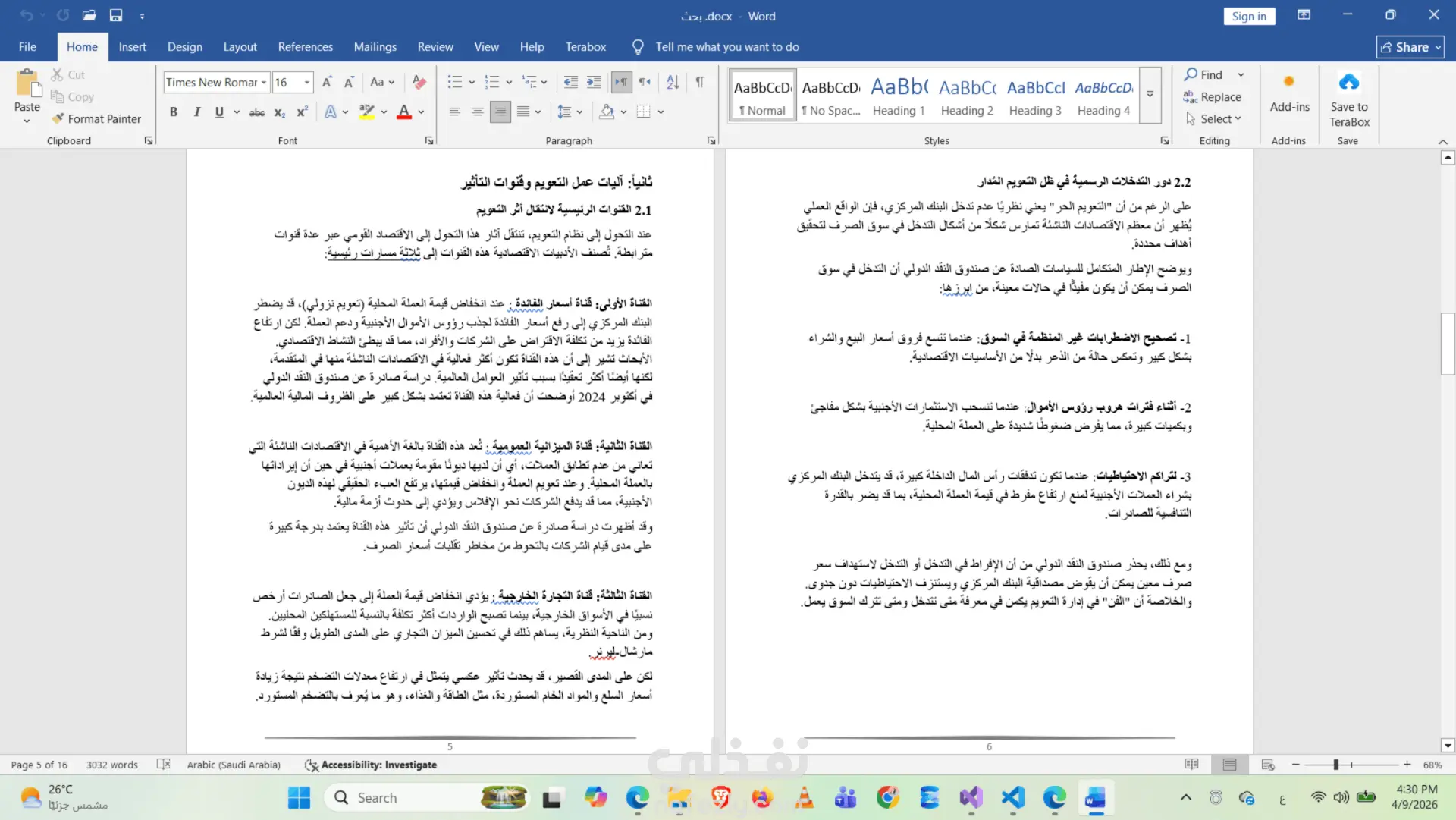Toggle Subscript formatting
Viewport: 1456px width, 820px height.
tap(280, 112)
